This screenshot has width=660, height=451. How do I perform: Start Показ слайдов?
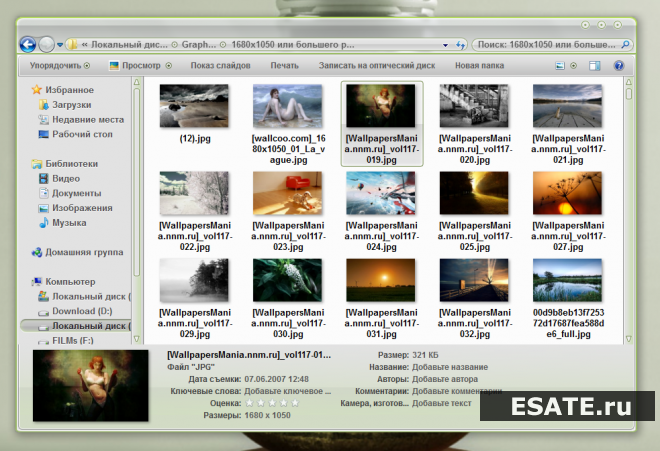click(x=221, y=66)
